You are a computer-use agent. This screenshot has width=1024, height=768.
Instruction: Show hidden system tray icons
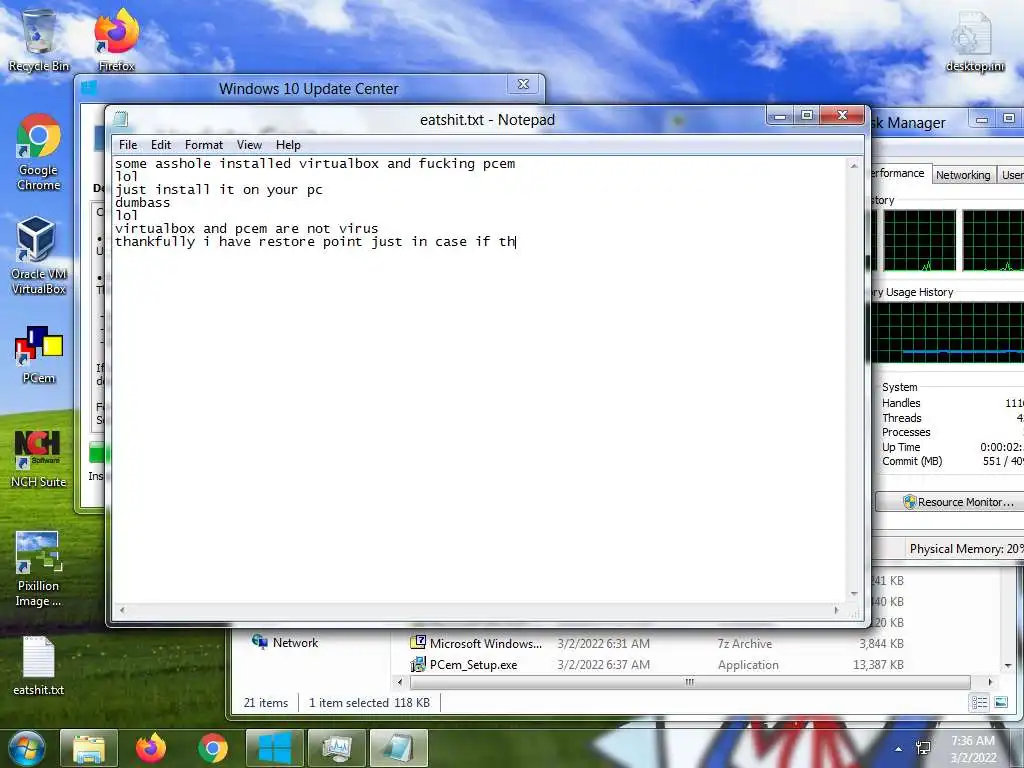pos(899,749)
